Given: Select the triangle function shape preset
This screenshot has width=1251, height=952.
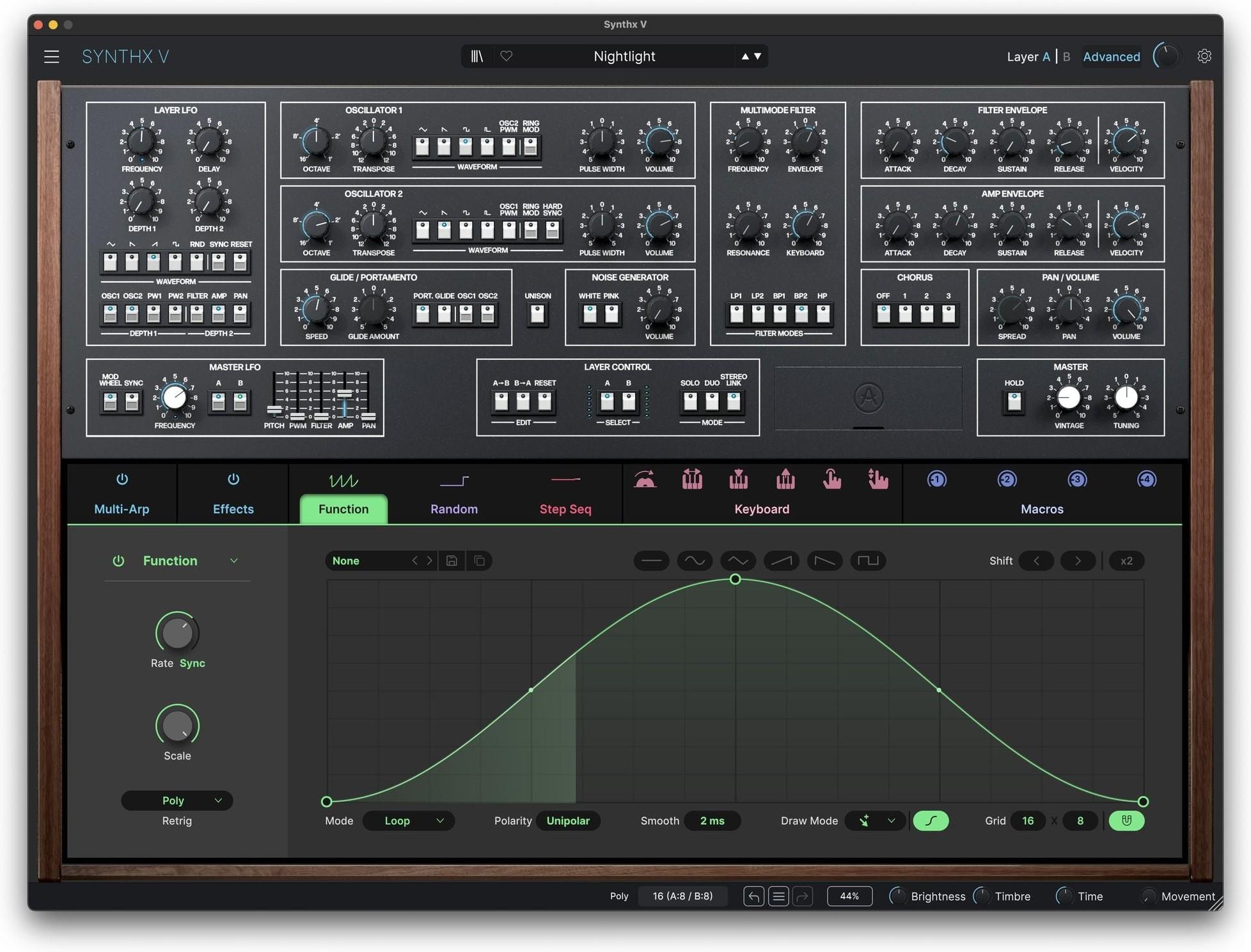Looking at the screenshot, I should tap(738, 561).
